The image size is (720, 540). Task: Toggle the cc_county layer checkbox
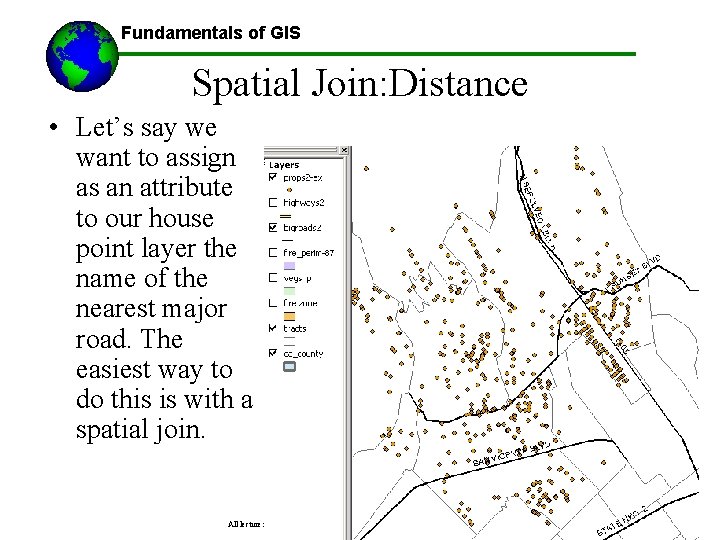pos(273,353)
